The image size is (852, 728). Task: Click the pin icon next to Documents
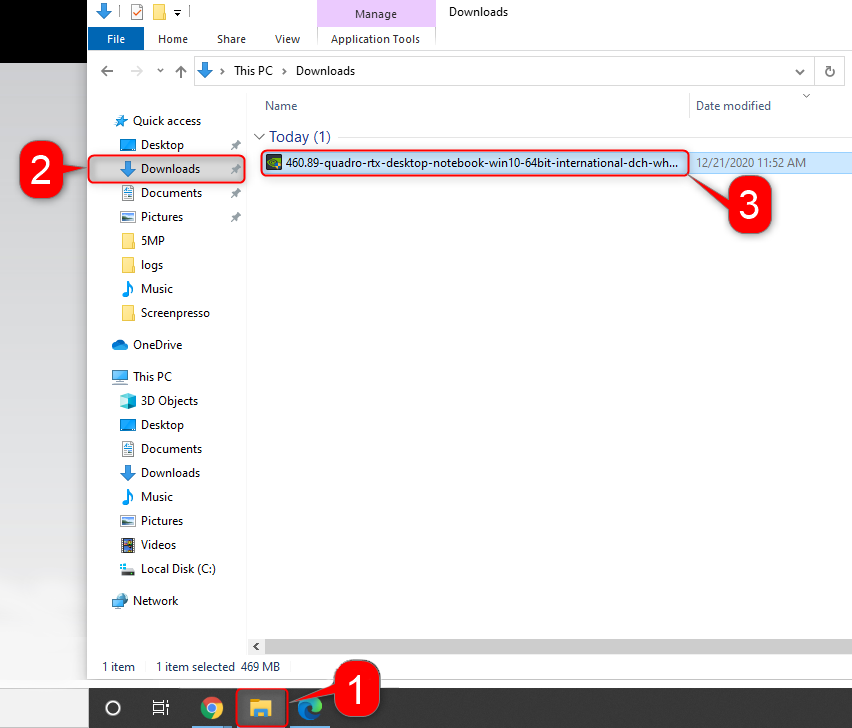pos(235,193)
